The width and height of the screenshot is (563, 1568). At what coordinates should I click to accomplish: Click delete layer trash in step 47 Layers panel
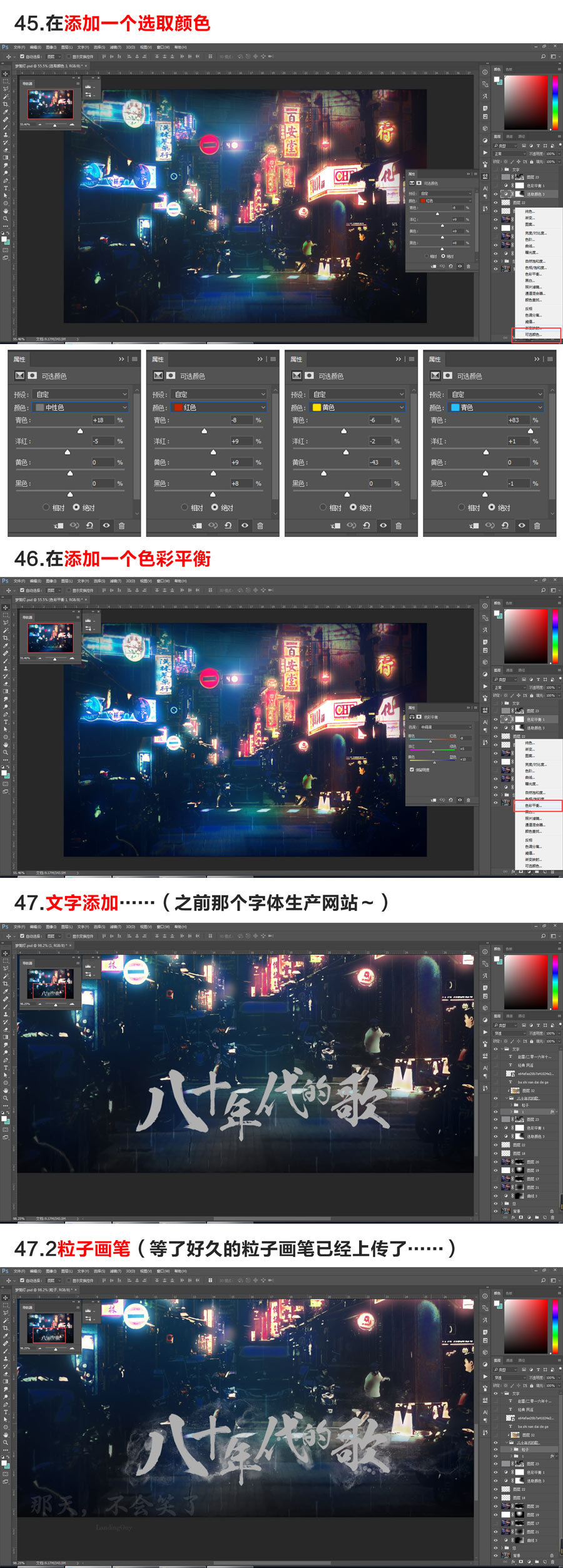pyautogui.click(x=552, y=1218)
